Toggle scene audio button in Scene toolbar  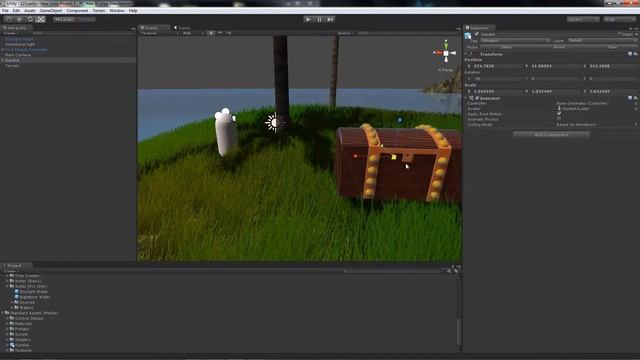pyautogui.click(x=228, y=33)
